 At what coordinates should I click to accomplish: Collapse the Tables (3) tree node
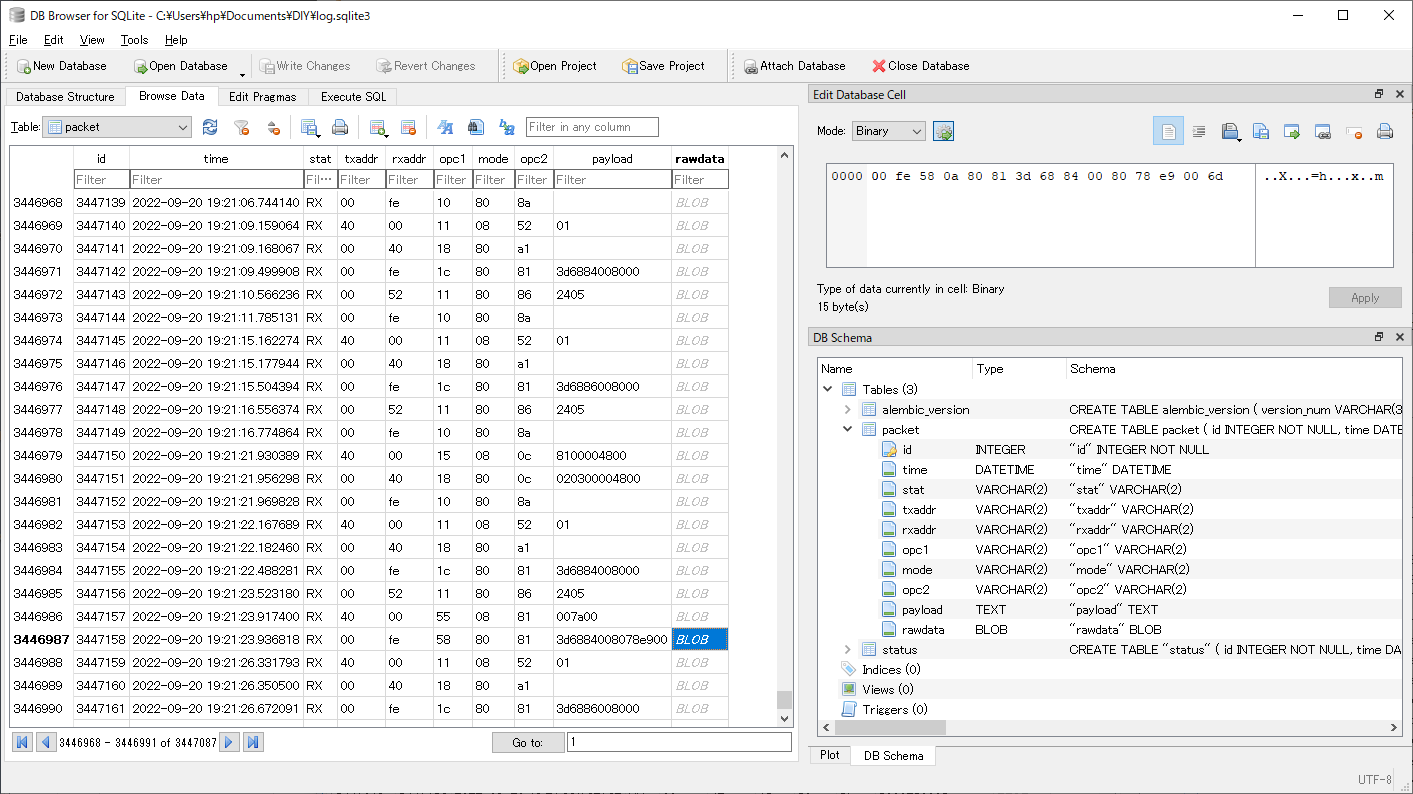(x=827, y=389)
